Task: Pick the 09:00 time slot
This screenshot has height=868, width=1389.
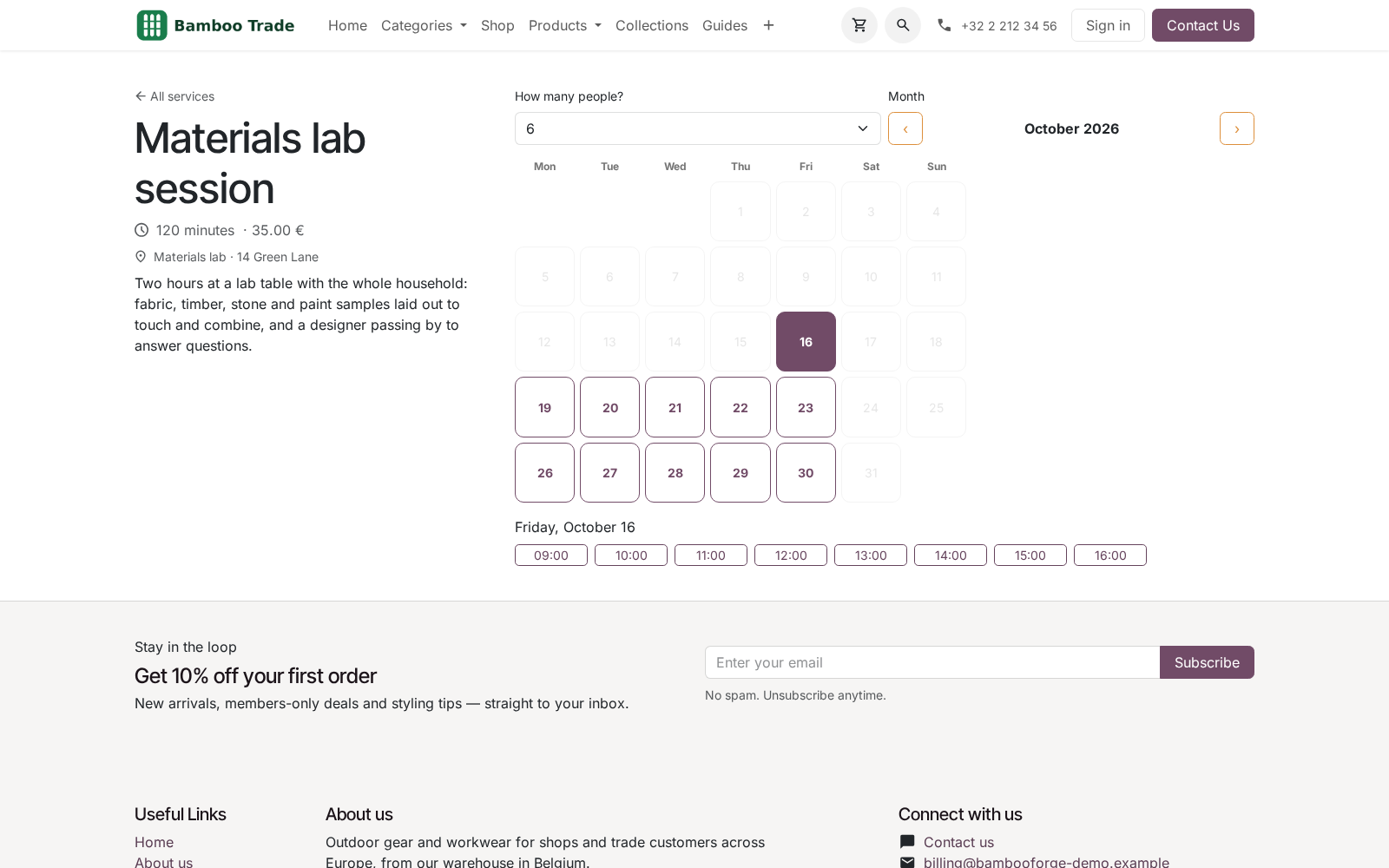Action: click(551, 556)
